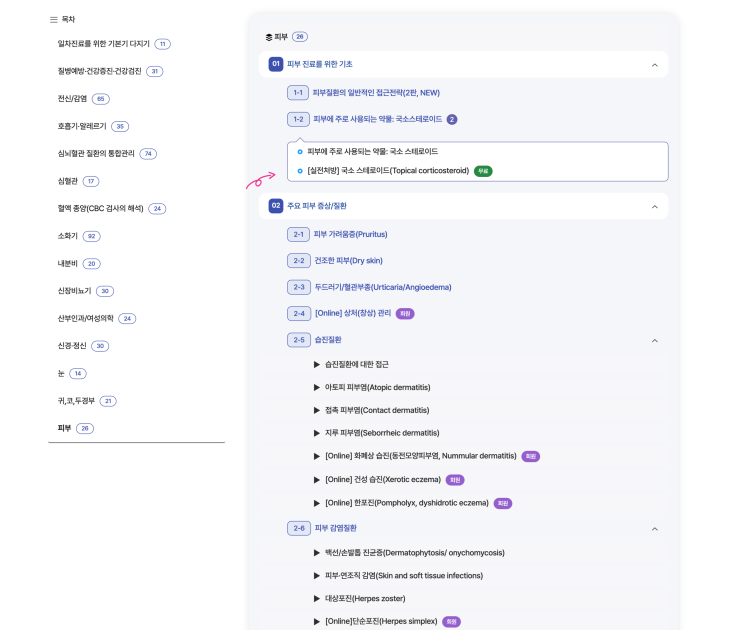Collapse the 피부 진료를 위한 기초 section
This screenshot has height=630, width=743.
654,64
